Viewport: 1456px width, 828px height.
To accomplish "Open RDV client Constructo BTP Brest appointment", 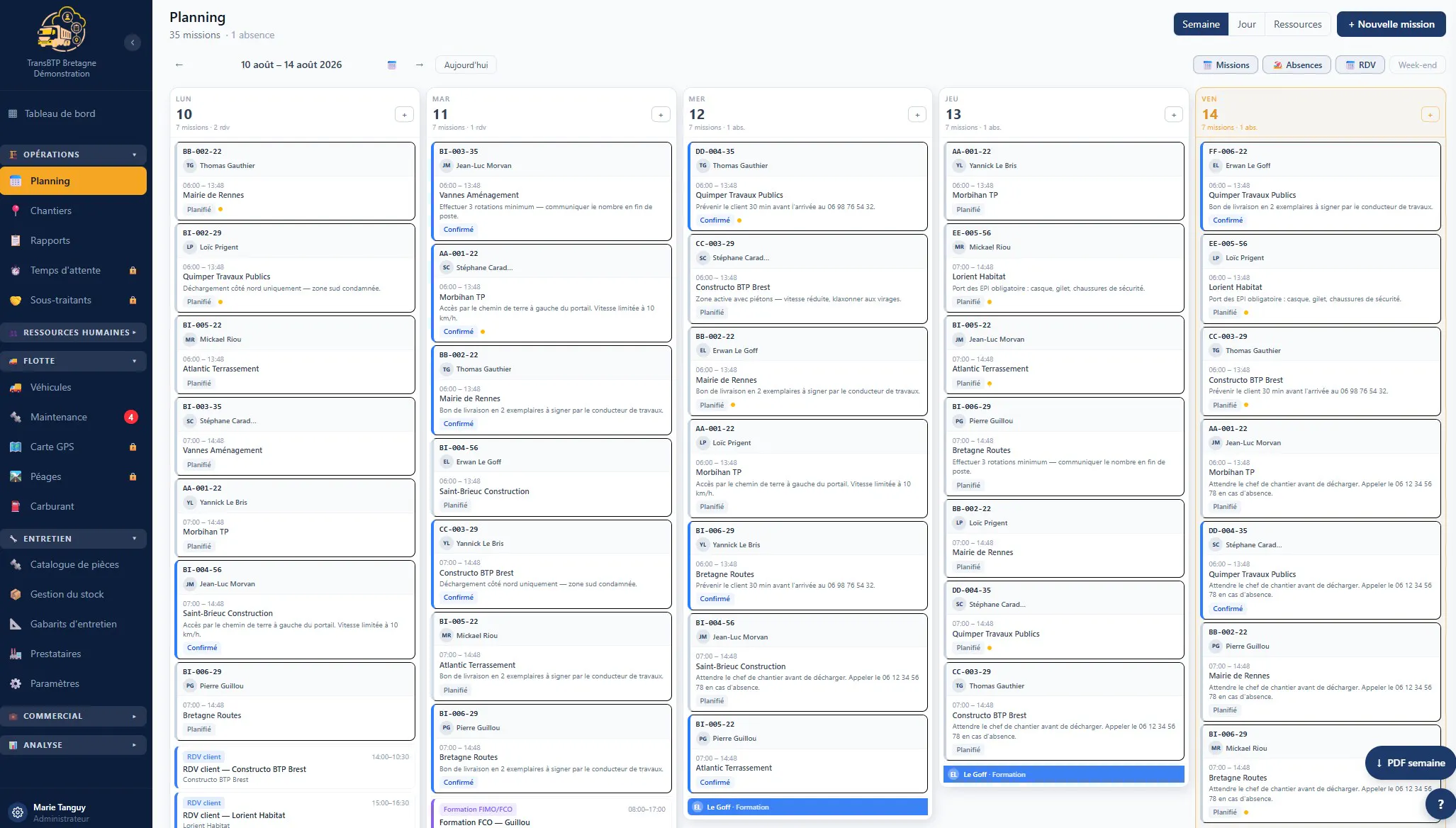I will point(295,768).
